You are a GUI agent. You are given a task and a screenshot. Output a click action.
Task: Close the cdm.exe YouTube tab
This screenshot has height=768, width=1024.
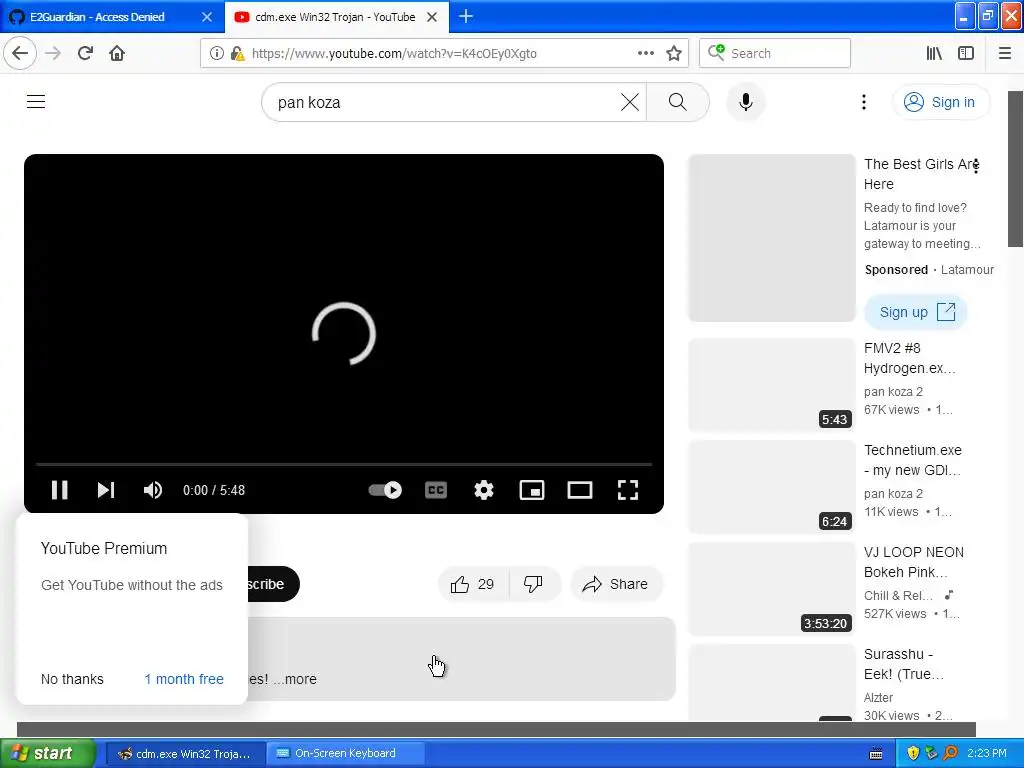(x=432, y=17)
